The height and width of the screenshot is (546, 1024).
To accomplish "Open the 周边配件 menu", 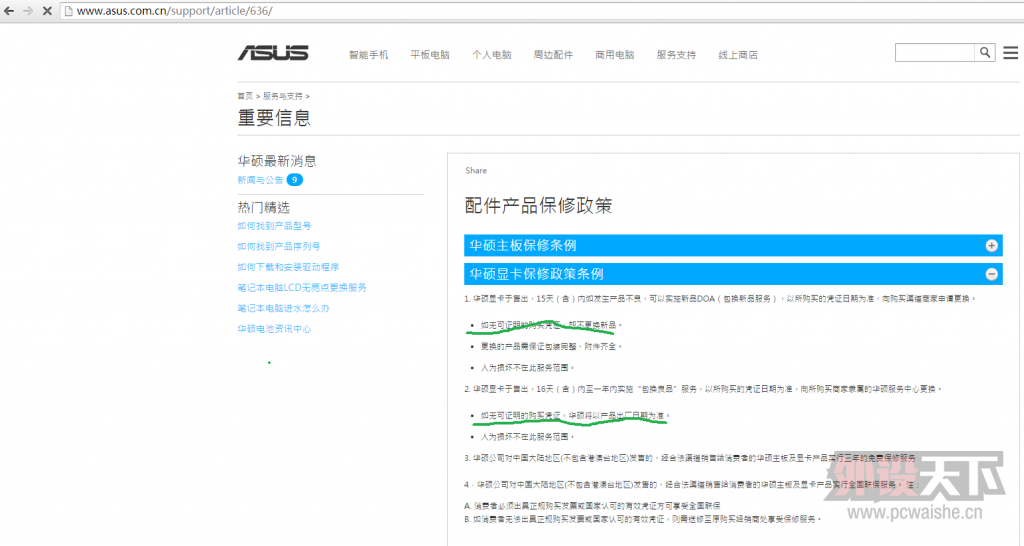I will pos(553,55).
